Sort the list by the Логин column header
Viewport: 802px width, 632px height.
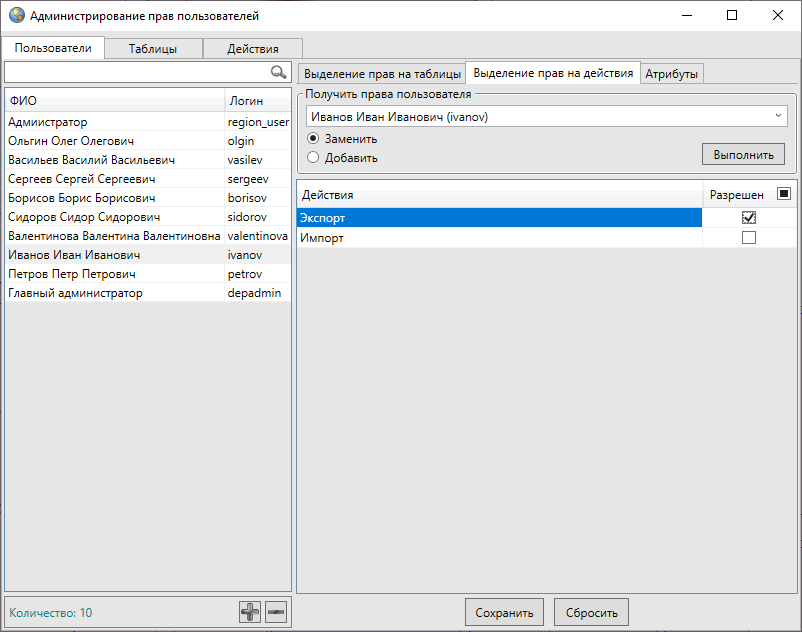[257, 101]
